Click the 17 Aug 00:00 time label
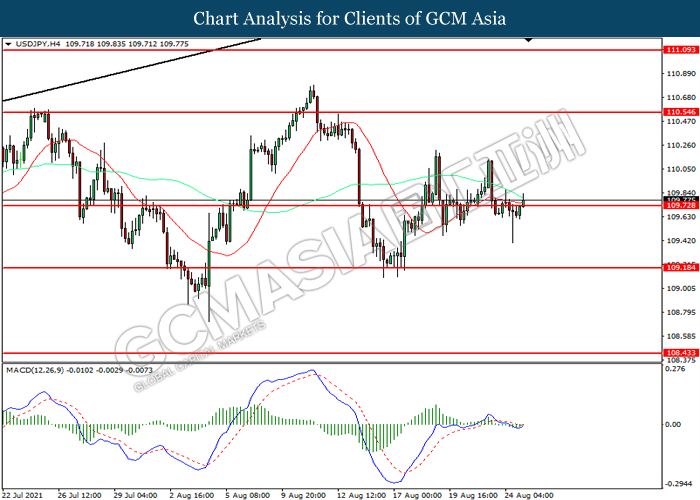The height and width of the screenshot is (500, 700). (417, 495)
